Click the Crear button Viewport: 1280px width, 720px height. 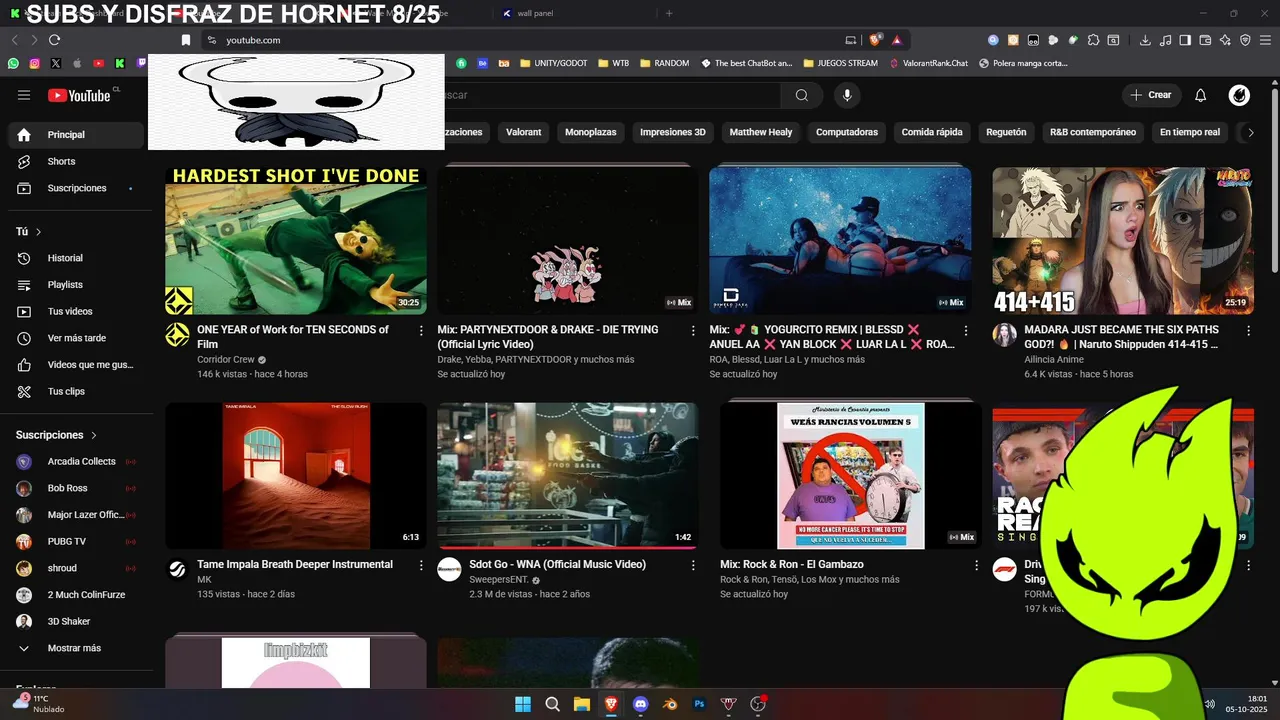(1151, 95)
